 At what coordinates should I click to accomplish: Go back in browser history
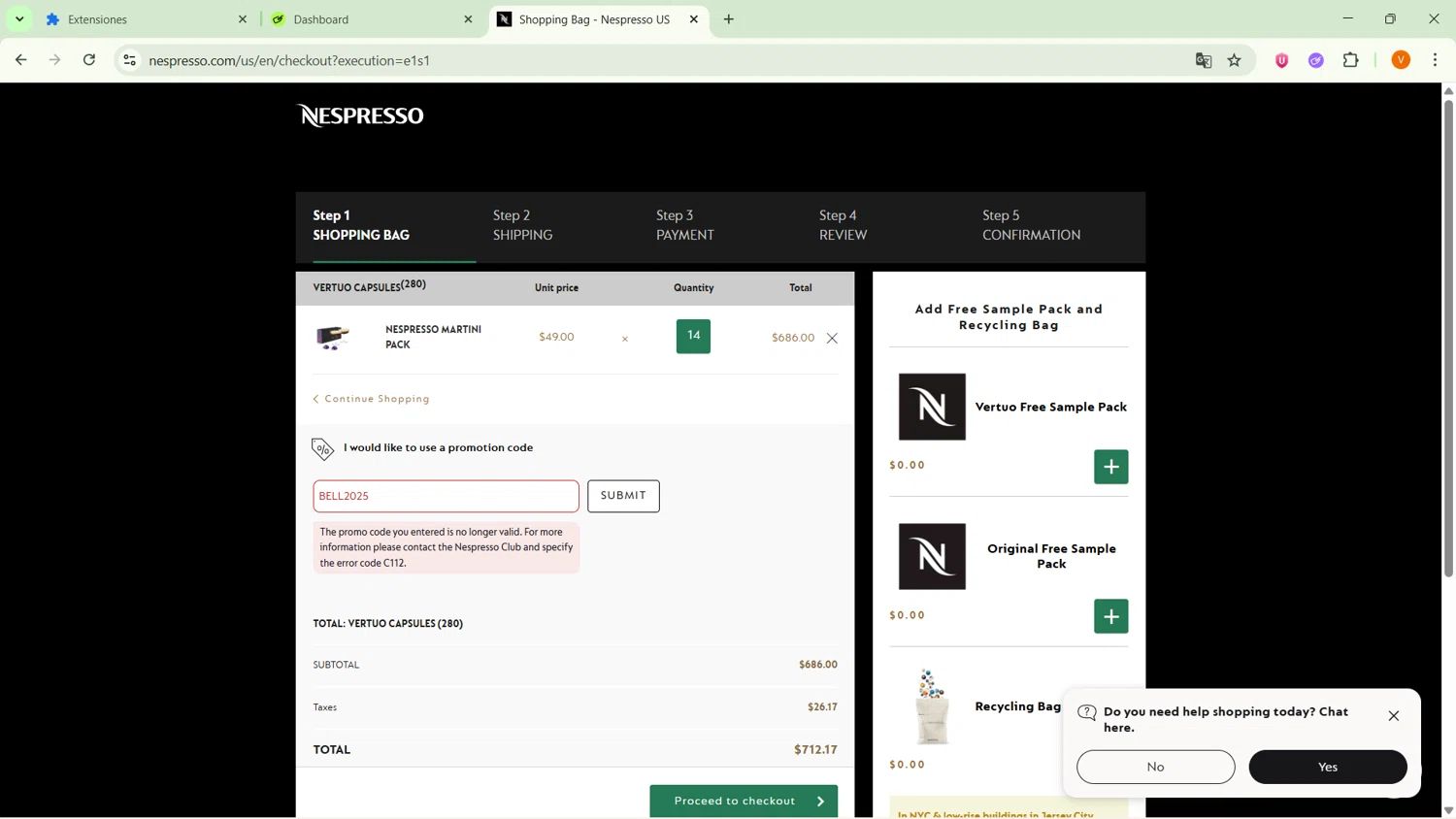click(20, 60)
